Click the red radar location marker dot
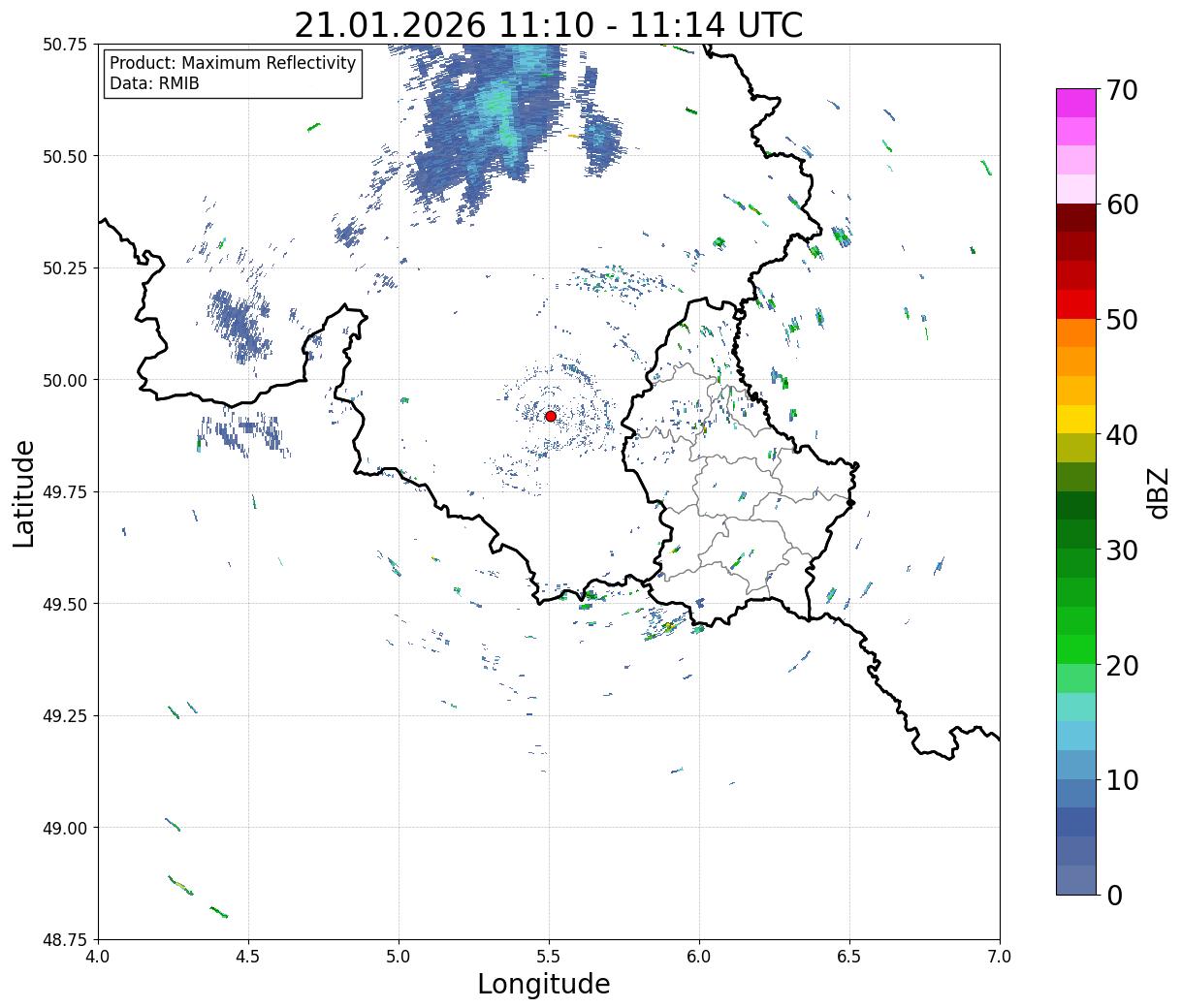 coord(550,416)
